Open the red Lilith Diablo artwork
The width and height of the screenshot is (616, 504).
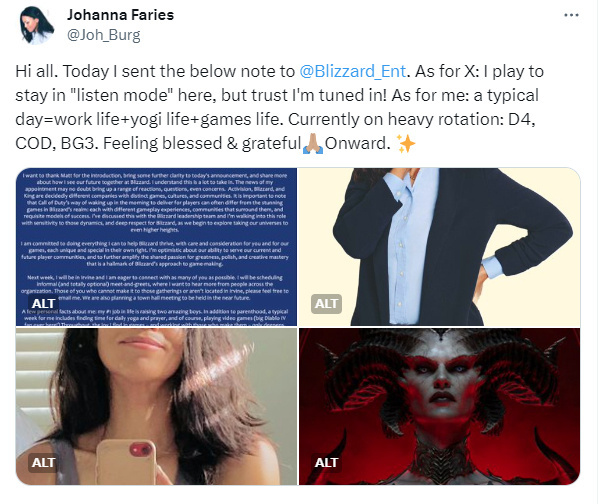(439, 406)
